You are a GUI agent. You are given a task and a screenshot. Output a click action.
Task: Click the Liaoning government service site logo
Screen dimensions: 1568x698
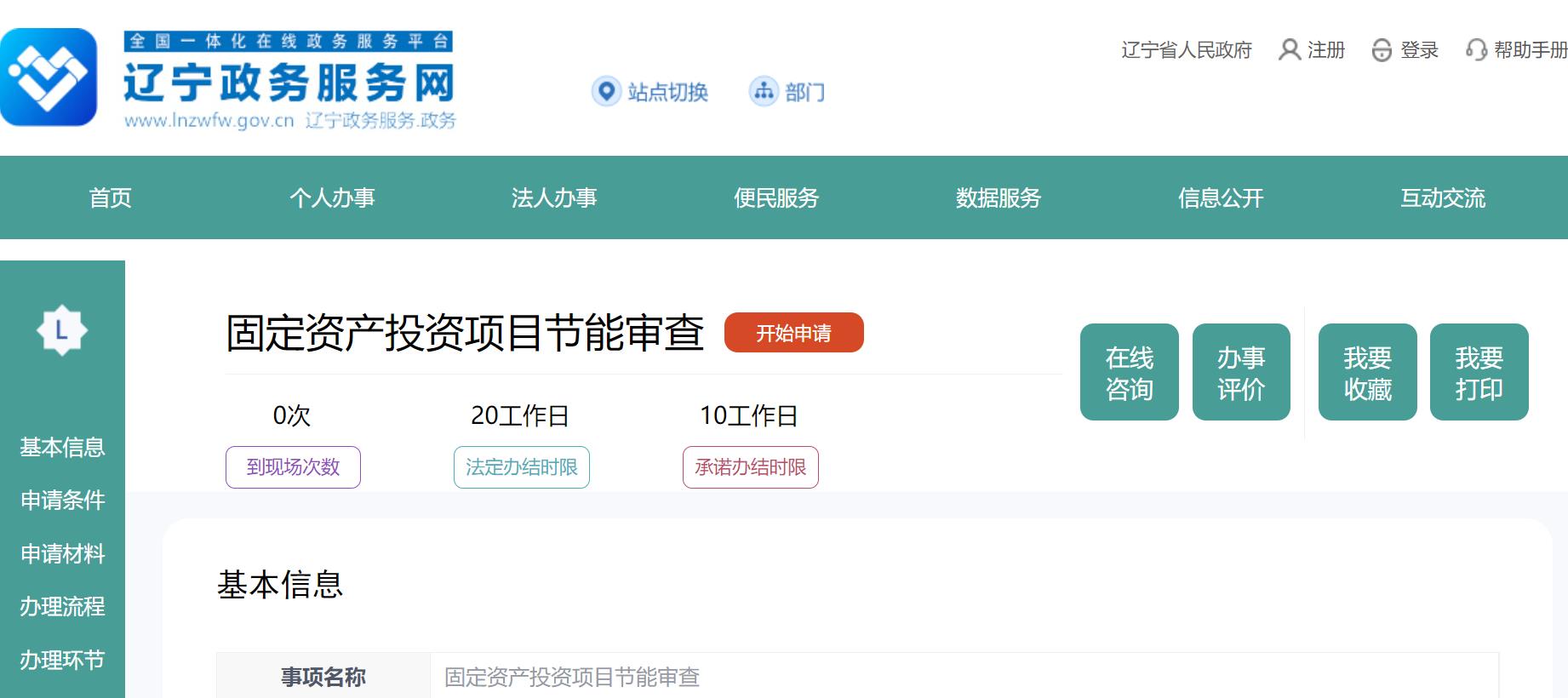(x=49, y=77)
